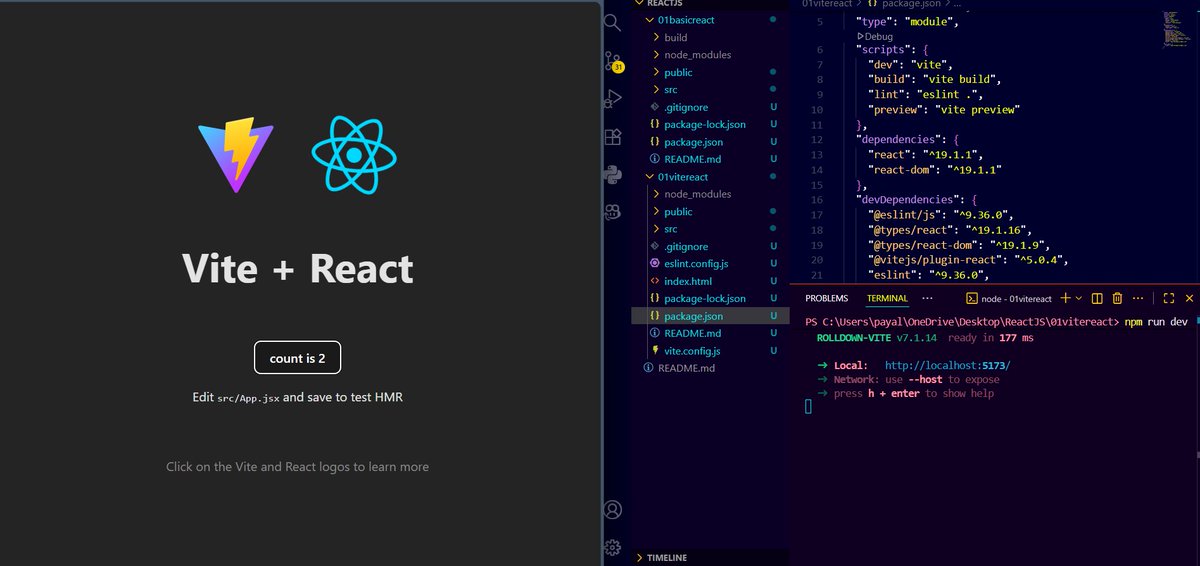Open the Python extension icon in activity bar
The width and height of the screenshot is (1200, 566).
(613, 175)
